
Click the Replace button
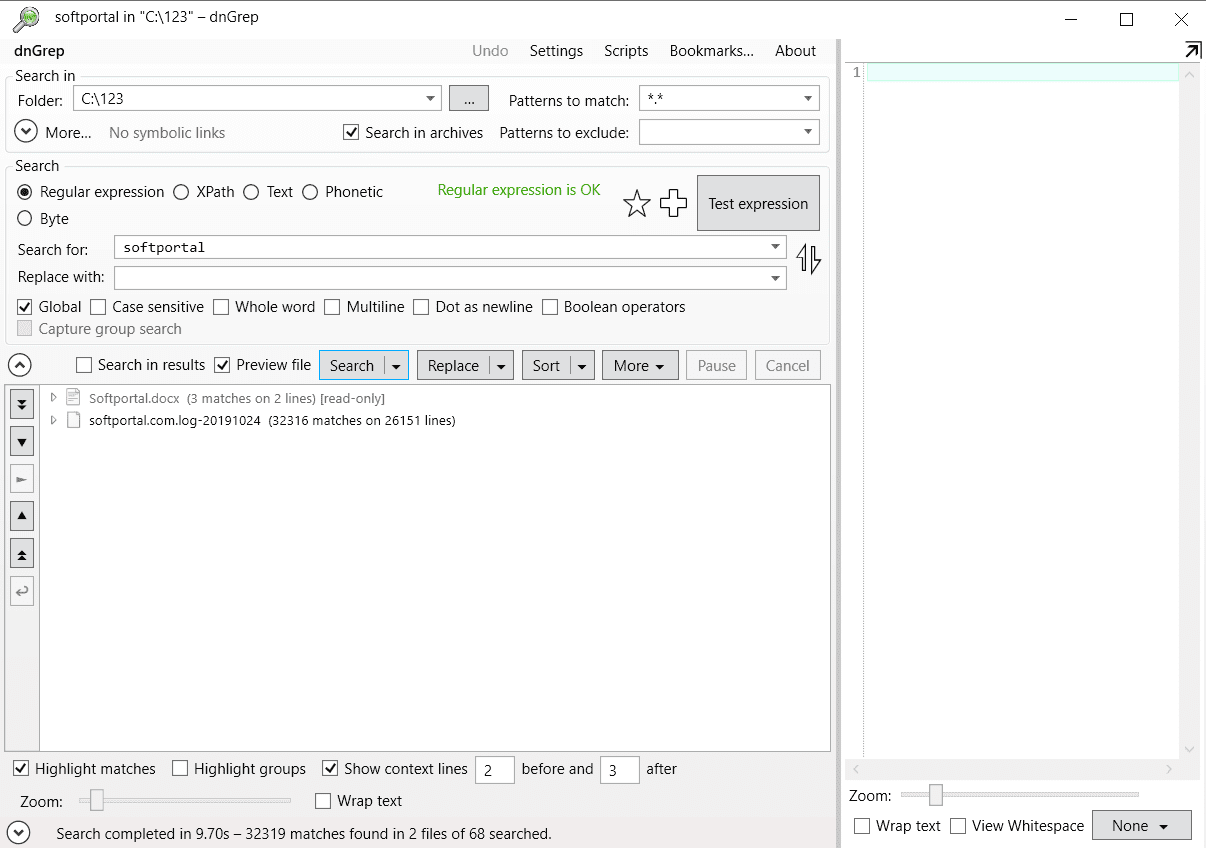point(454,366)
